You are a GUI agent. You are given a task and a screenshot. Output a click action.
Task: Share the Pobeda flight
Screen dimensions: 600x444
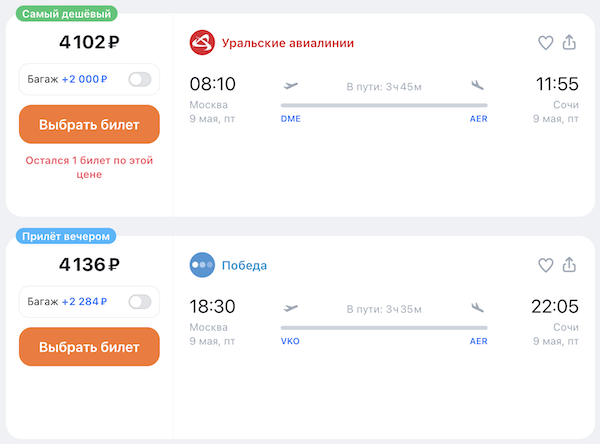[570, 265]
